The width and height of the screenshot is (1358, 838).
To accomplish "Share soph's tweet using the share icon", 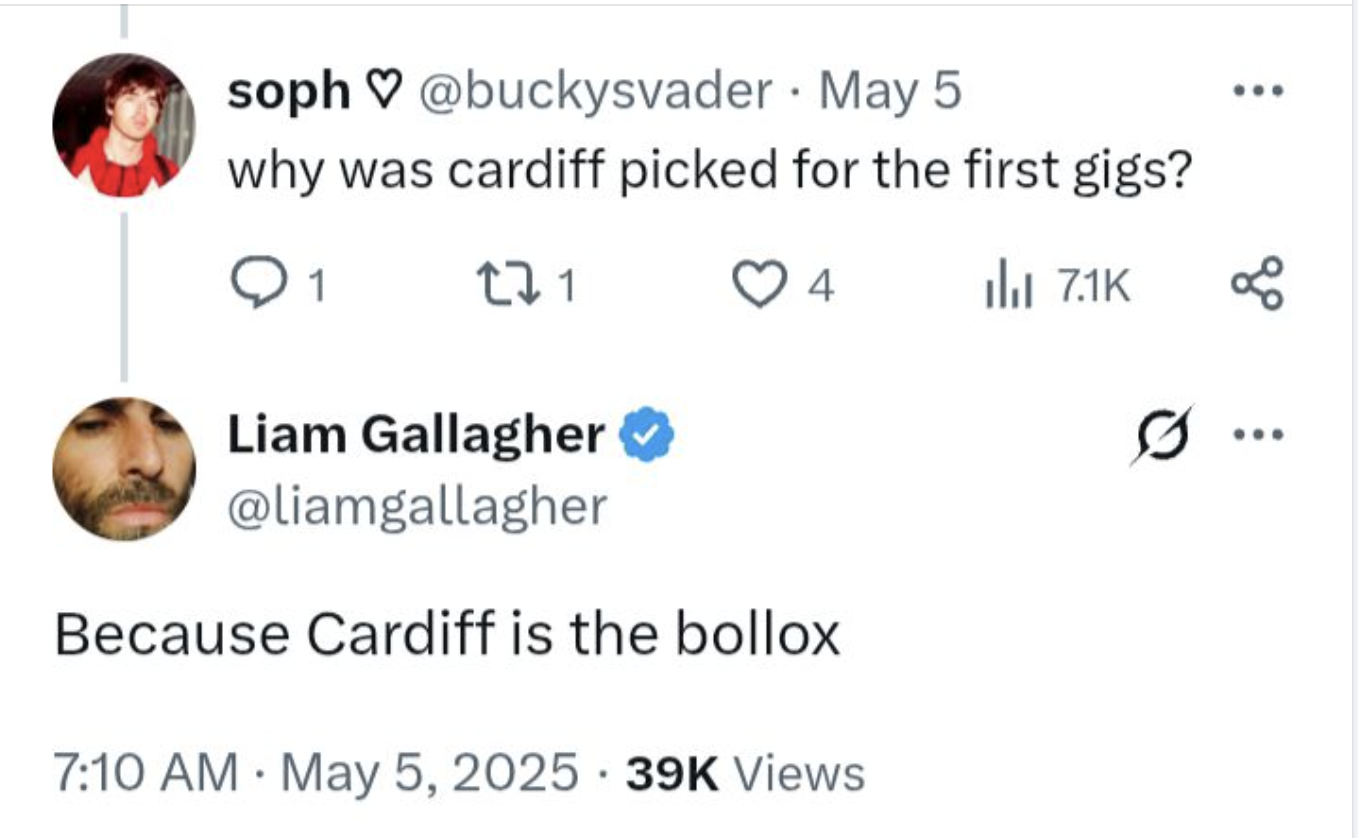I will coord(1255,286).
